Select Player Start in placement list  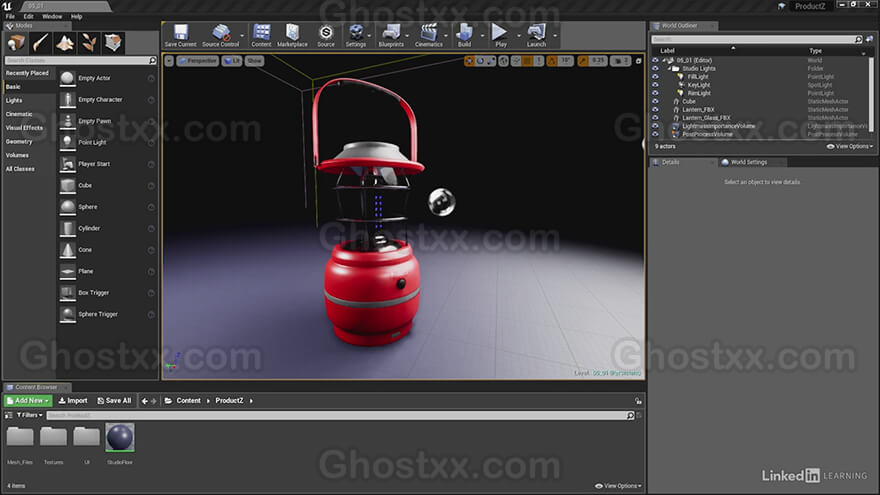[107, 164]
